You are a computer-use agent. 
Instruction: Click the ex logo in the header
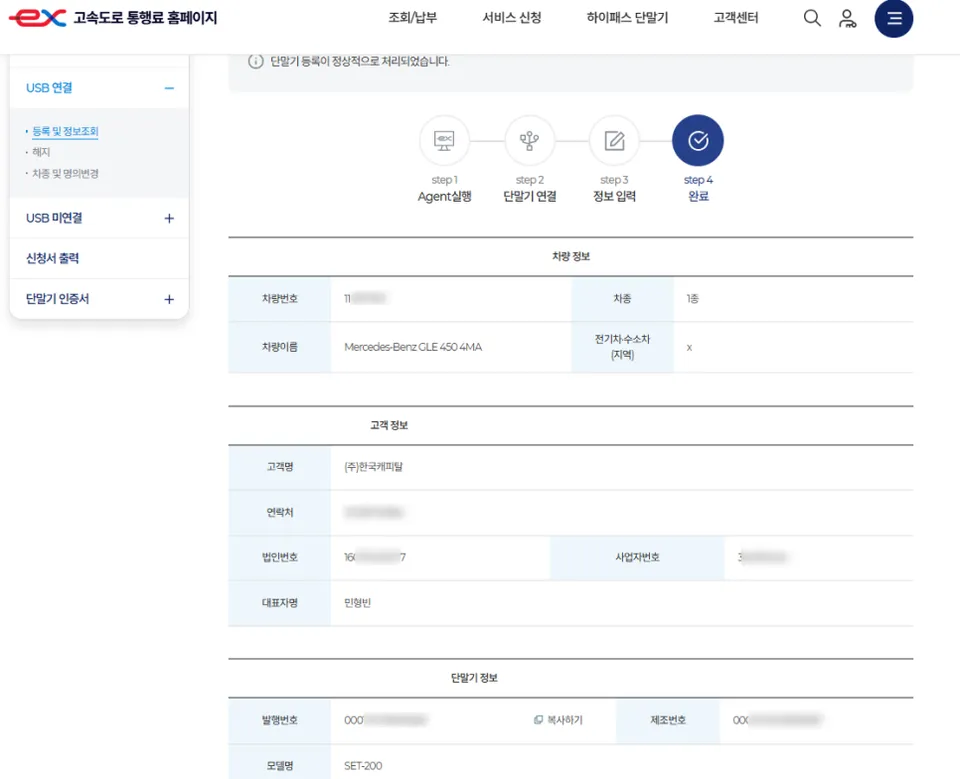pyautogui.click(x=37, y=18)
